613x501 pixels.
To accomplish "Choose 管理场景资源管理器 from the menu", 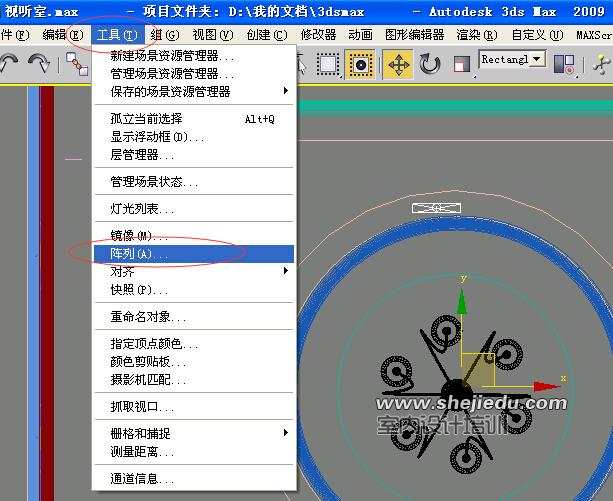I will pos(194,74).
